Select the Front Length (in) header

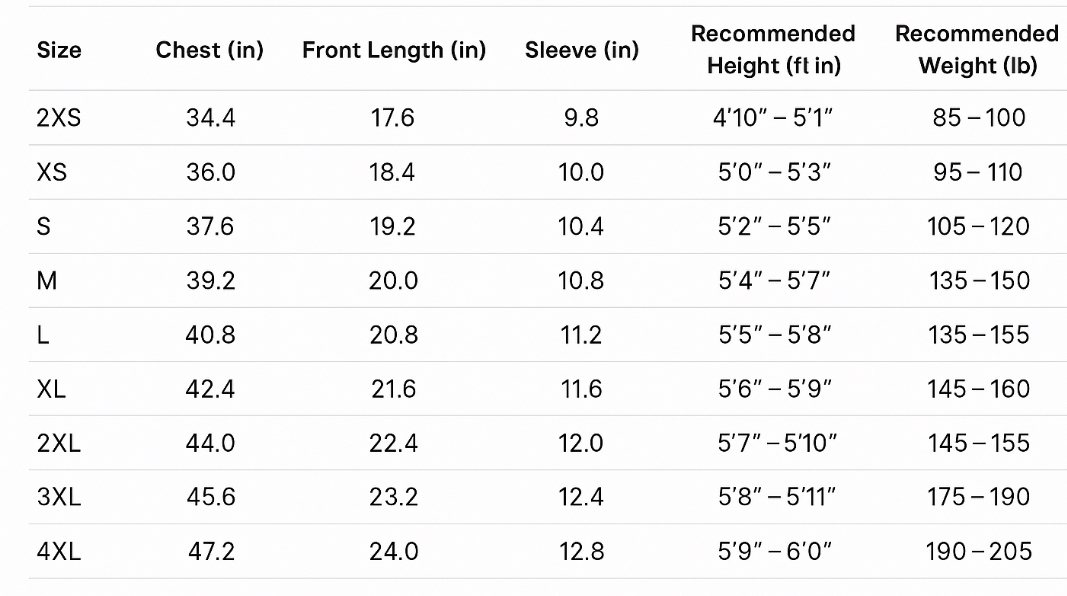pos(394,50)
